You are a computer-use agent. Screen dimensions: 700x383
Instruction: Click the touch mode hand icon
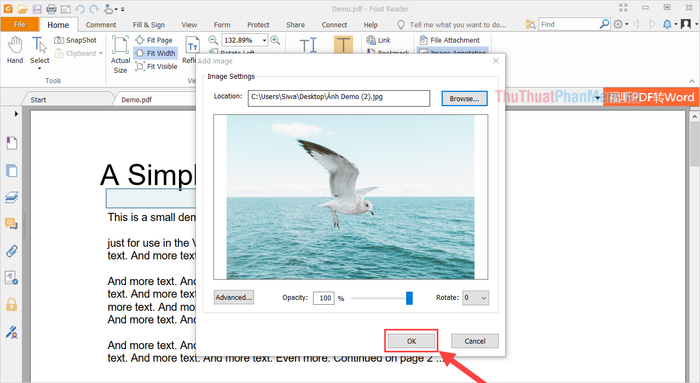[x=108, y=9]
